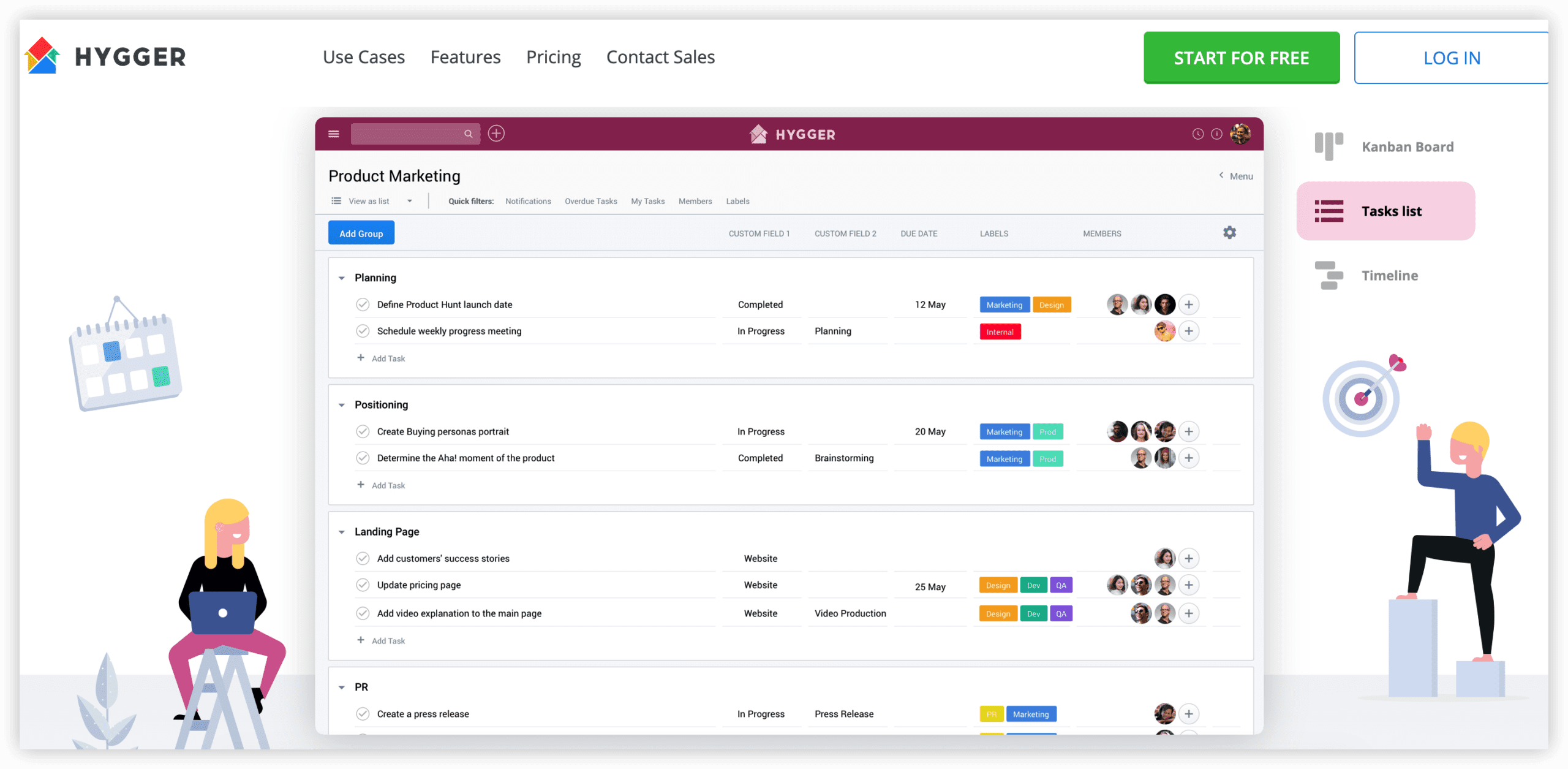Open the hamburger menu icon
The width and height of the screenshot is (1568, 769).
pos(334,134)
